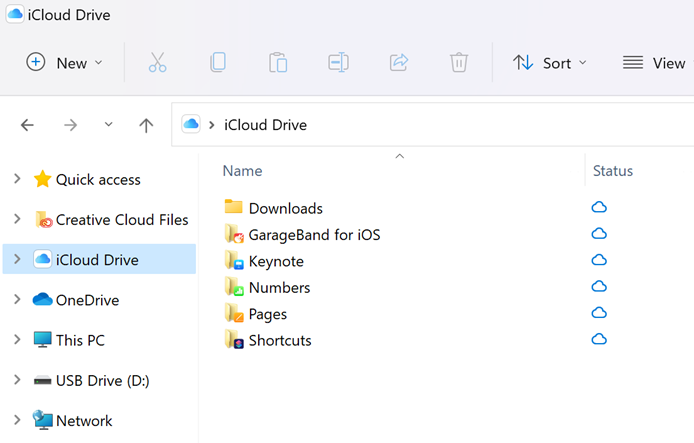Select OneDrive in the sidebar
The height and width of the screenshot is (443, 694).
(x=87, y=300)
